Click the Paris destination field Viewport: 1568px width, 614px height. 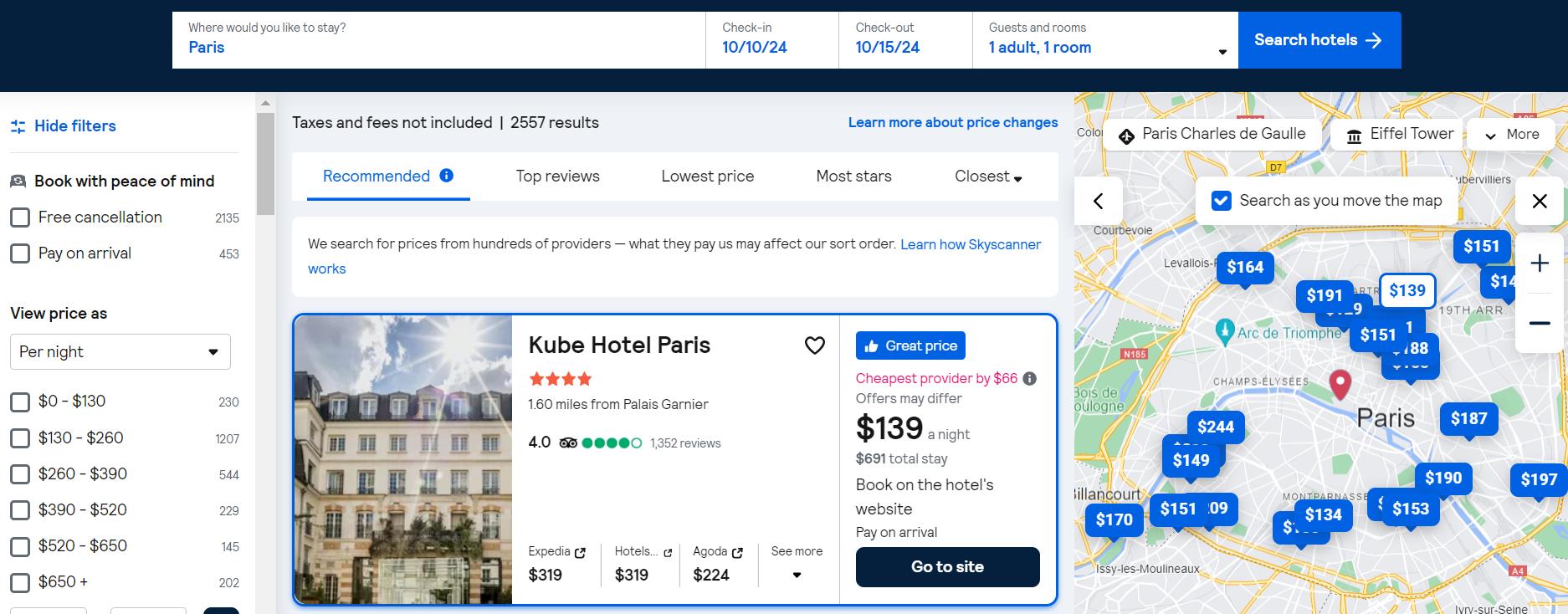coord(438,40)
